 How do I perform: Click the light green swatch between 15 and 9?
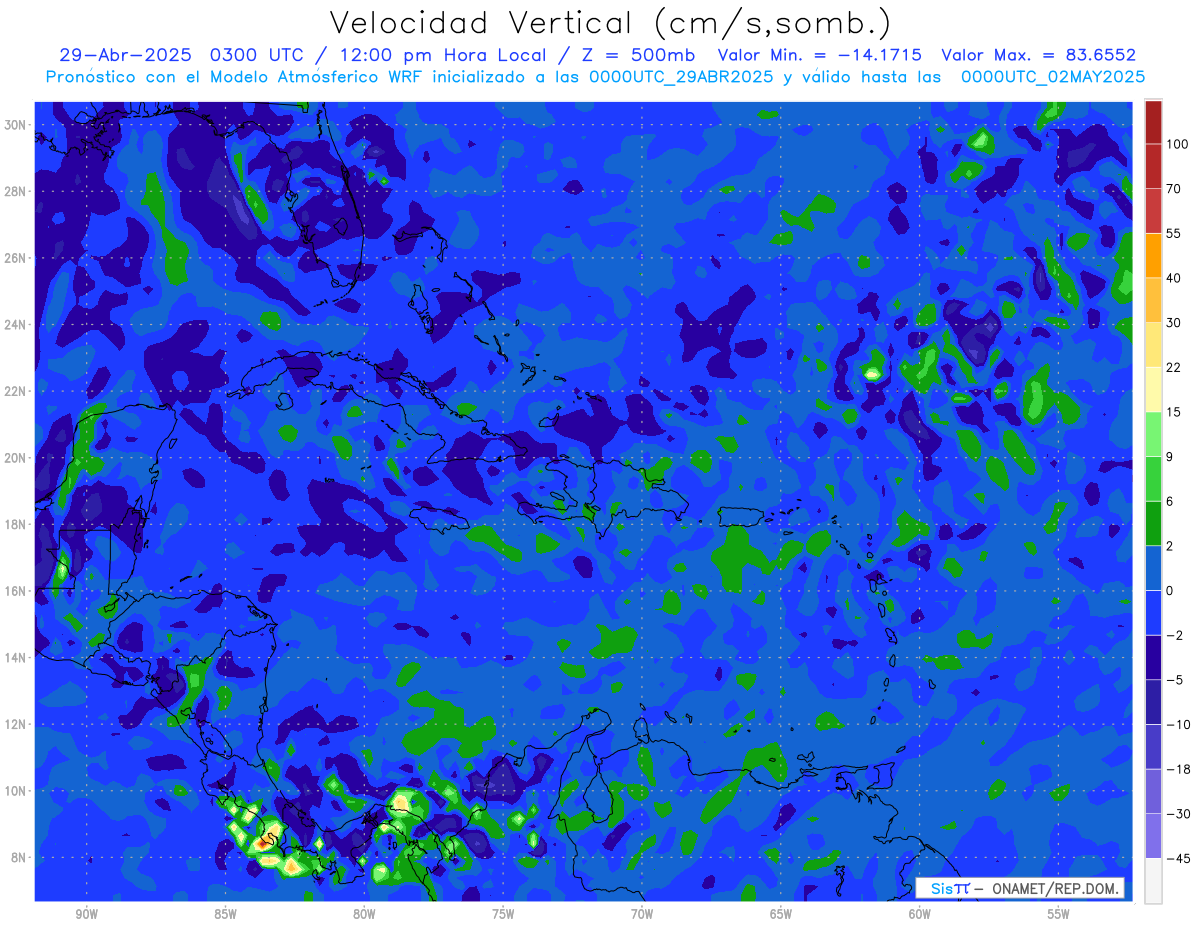point(1153,433)
